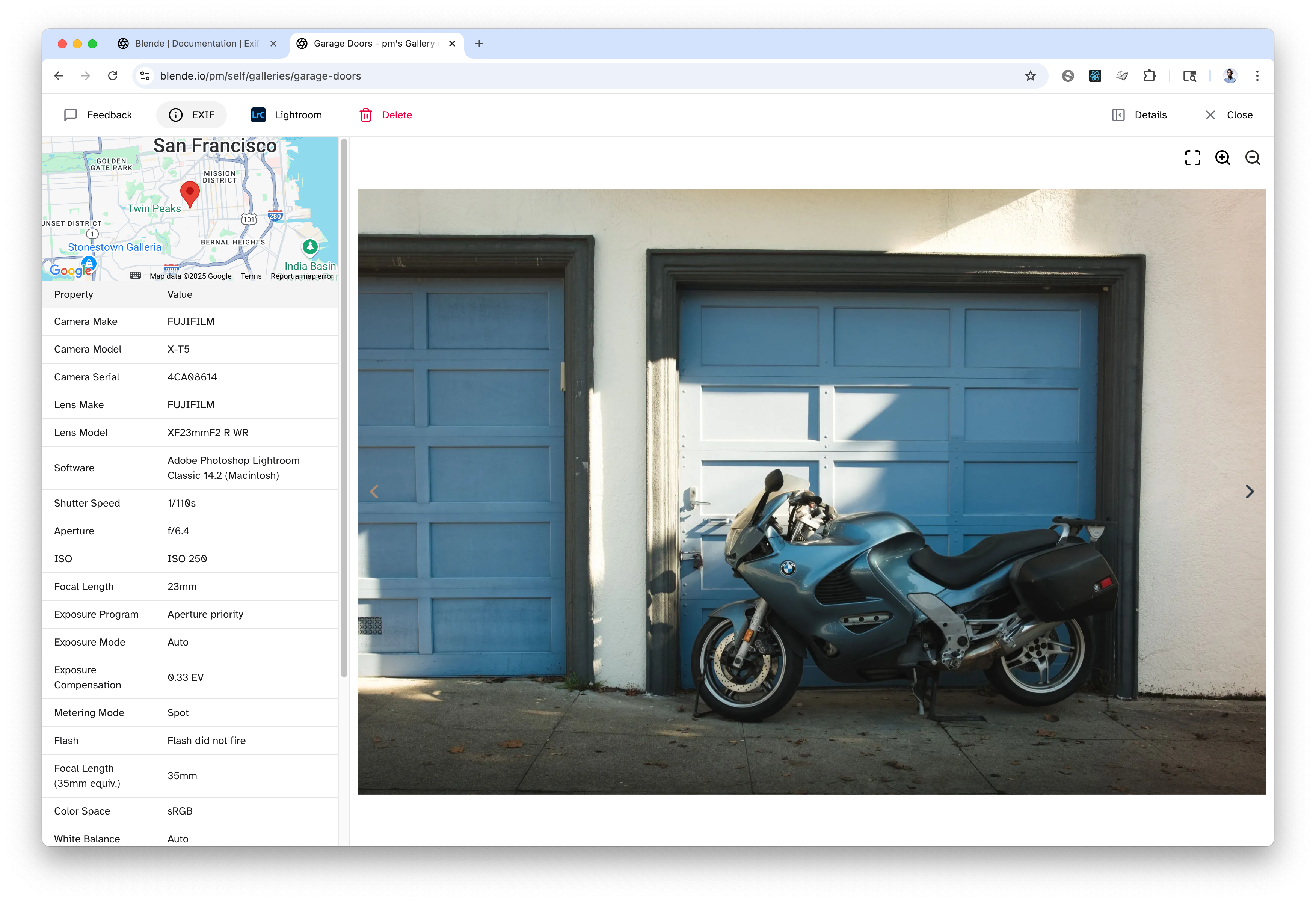Viewport: 1316px width, 902px height.
Task: Zoom out on the garage photo
Action: tap(1253, 158)
